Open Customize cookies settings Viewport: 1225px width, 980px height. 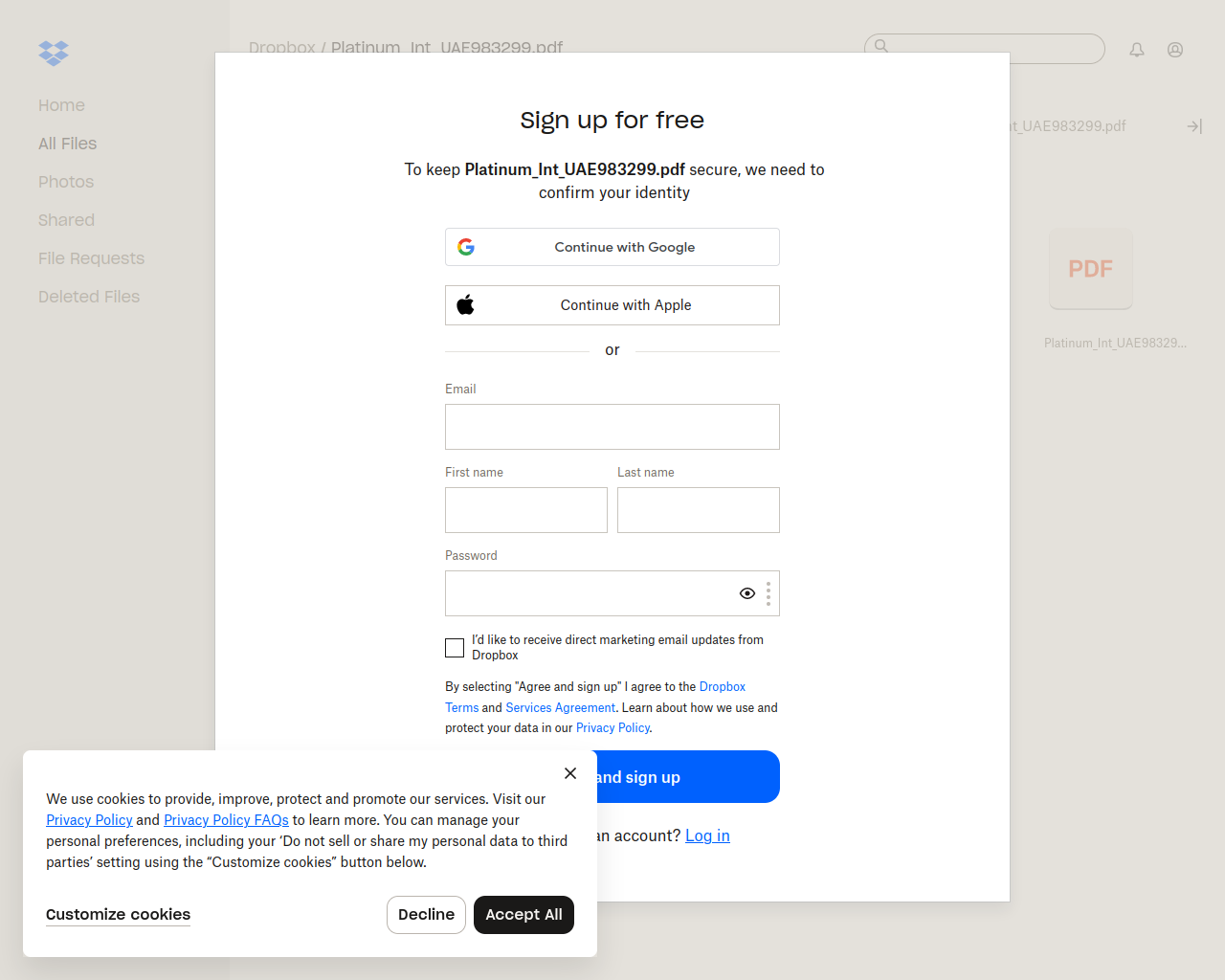pos(119,915)
